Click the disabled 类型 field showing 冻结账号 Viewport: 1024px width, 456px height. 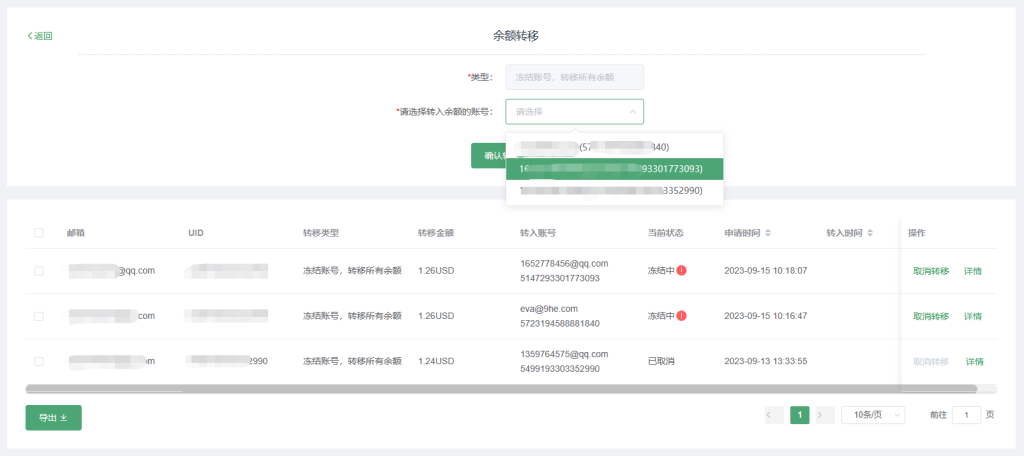[x=574, y=77]
